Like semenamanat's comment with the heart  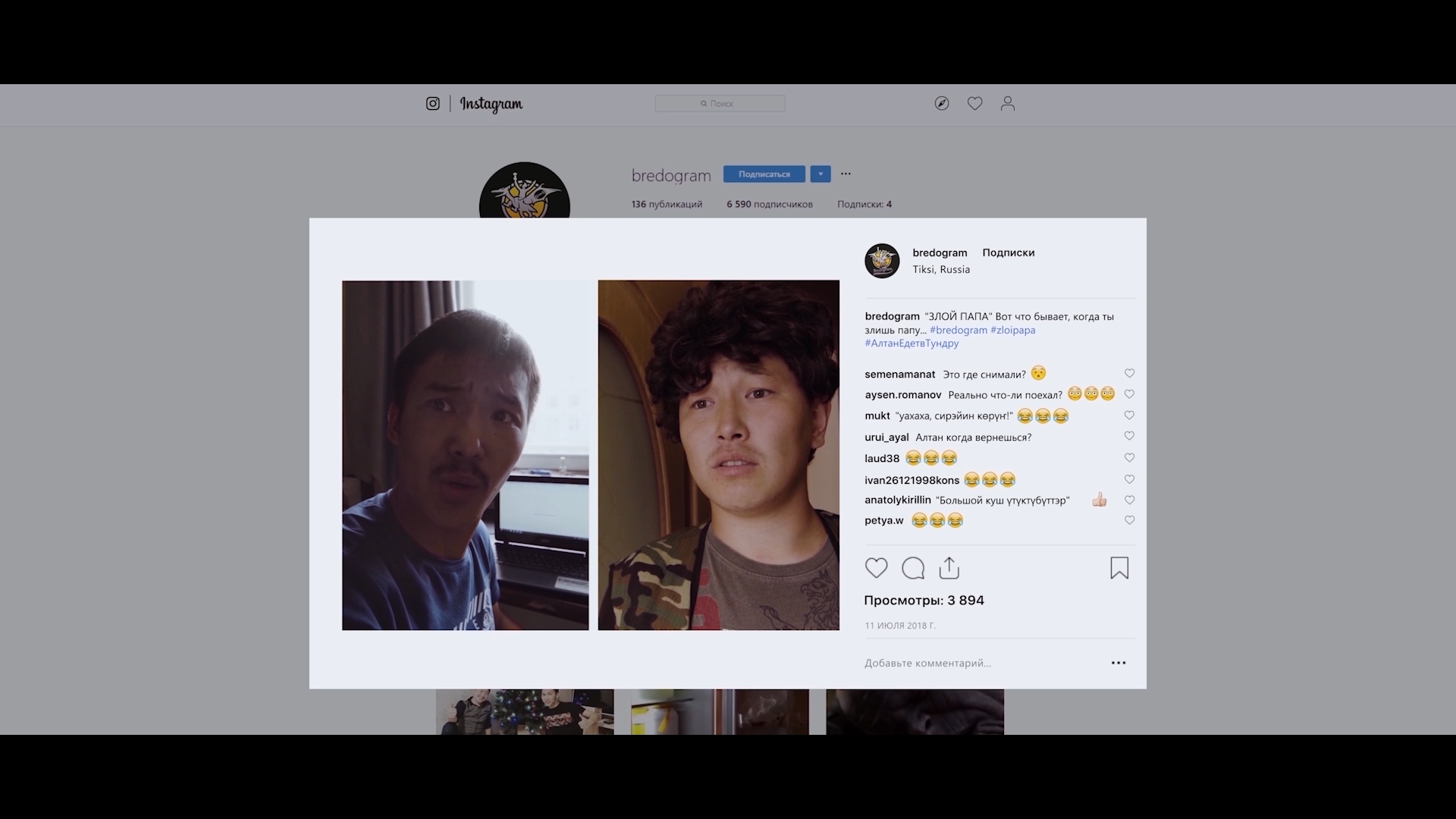(1129, 373)
